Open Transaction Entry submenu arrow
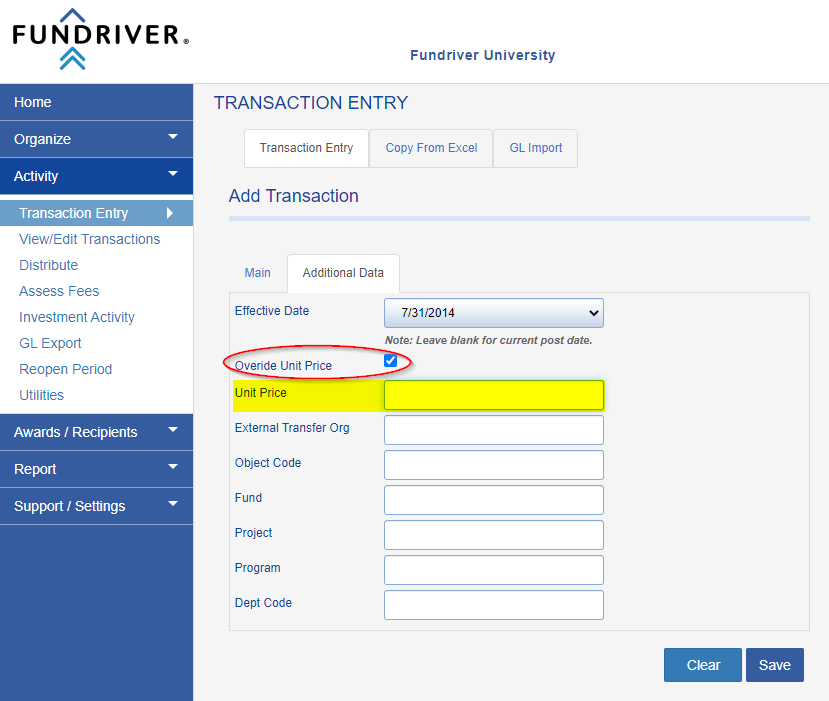Viewport: 829px width, 701px height. 170,213
